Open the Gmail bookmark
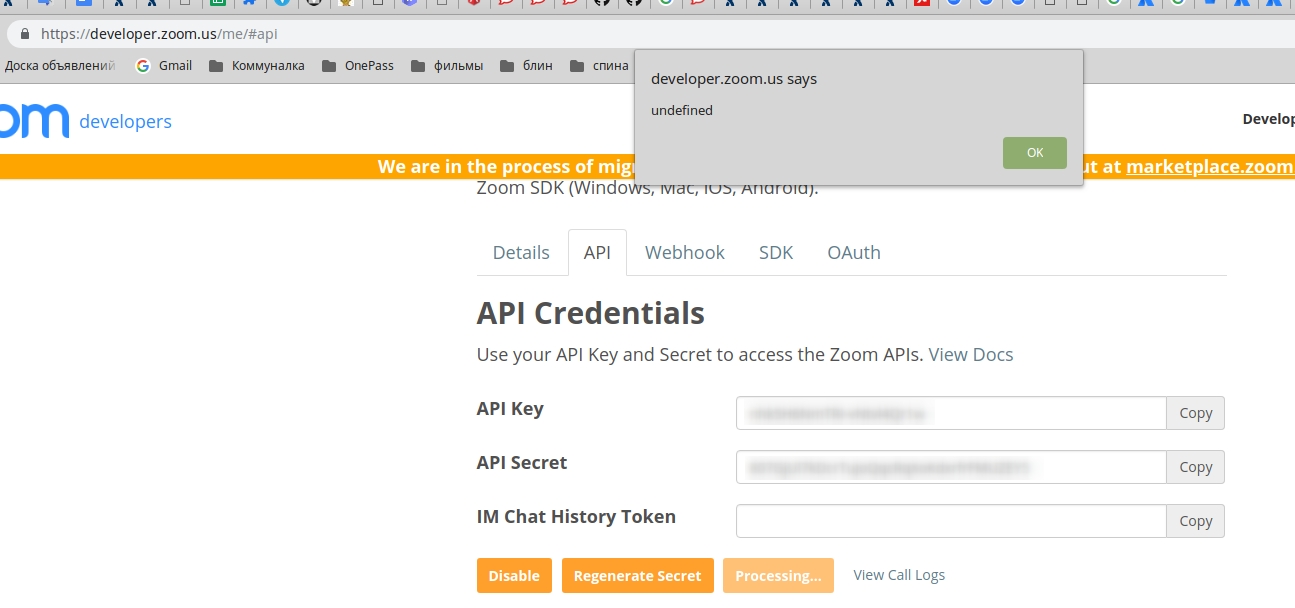The image size is (1295, 608). (164, 66)
